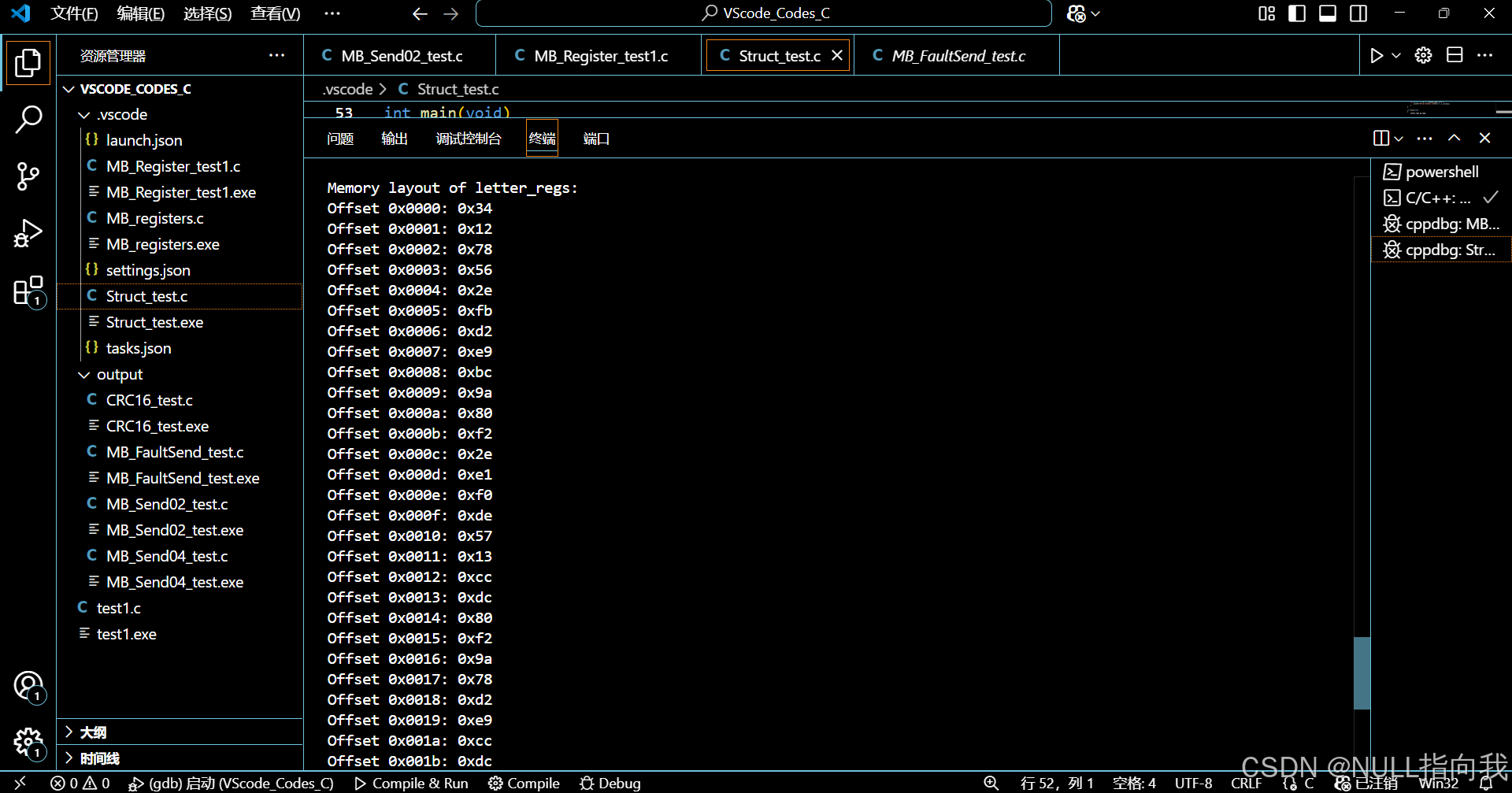Click the Debug status bar button
Image resolution: width=1512 pixels, height=793 pixels.
tap(610, 783)
